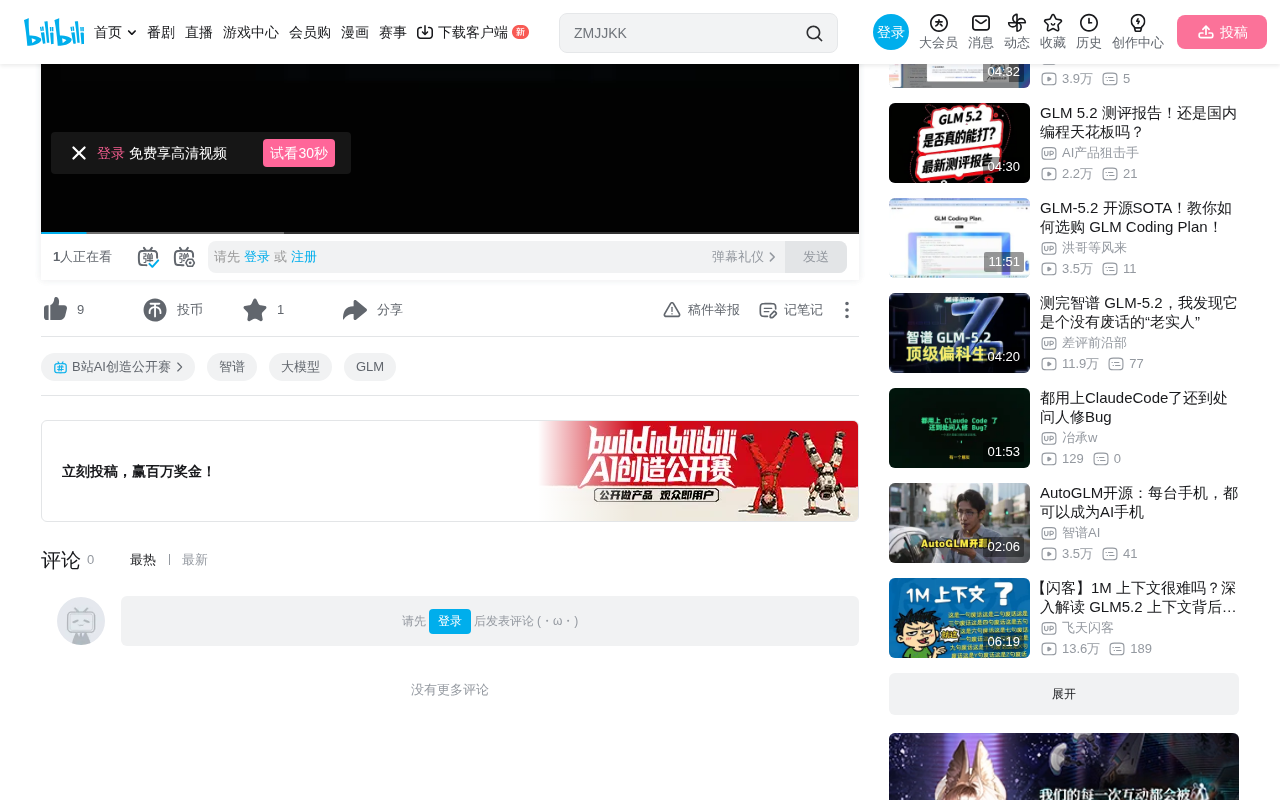
Task: Click the video progress bar
Action: pos(450,233)
